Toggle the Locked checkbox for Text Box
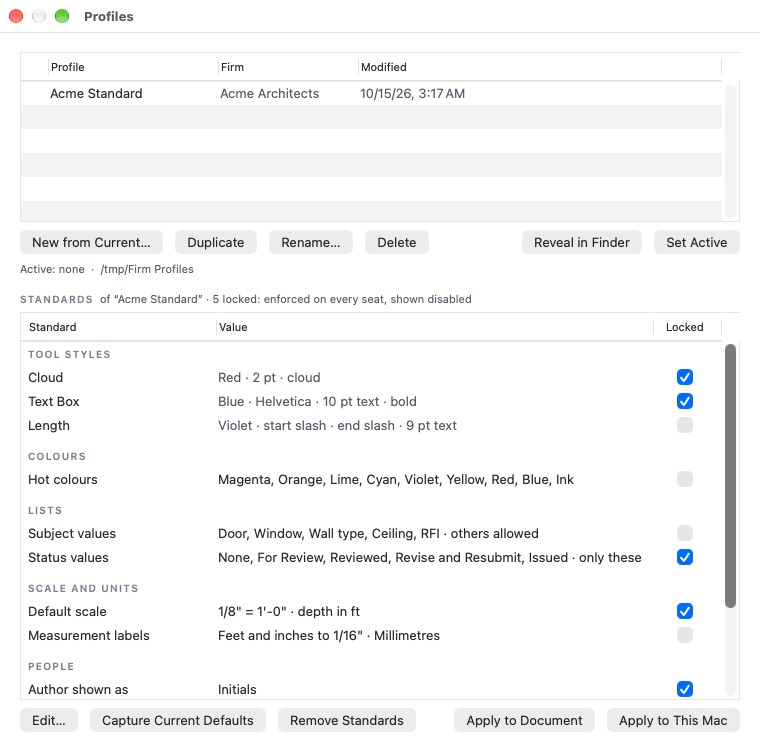Image resolution: width=760 pixels, height=752 pixels. [x=684, y=401]
